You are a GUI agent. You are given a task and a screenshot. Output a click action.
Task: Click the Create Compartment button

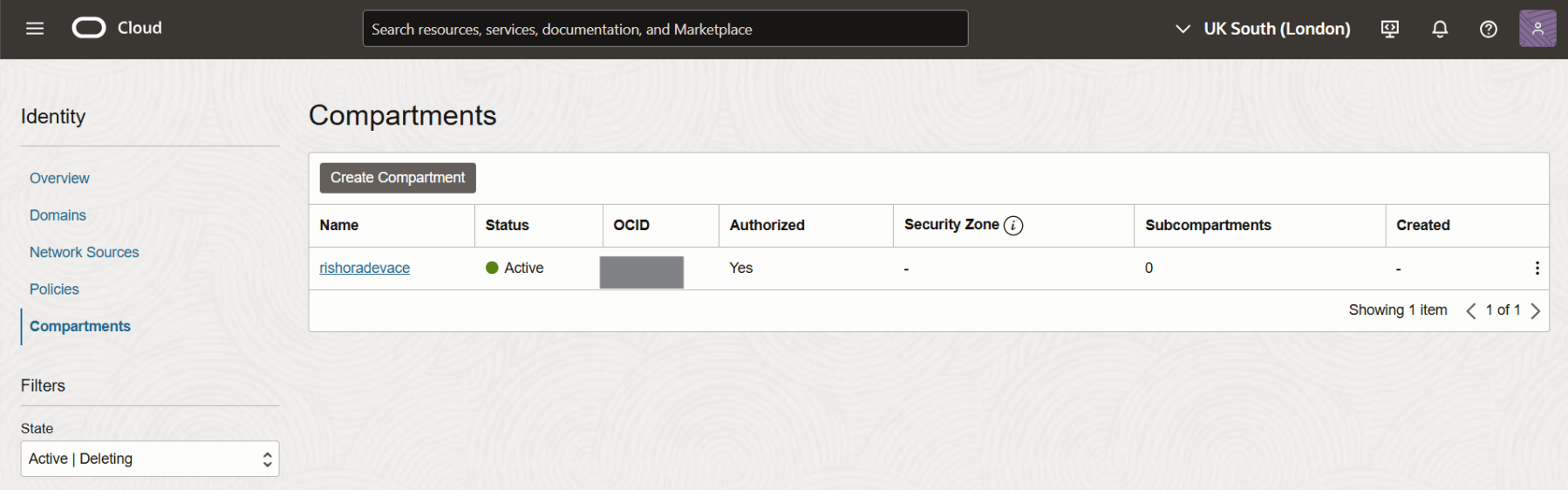pos(398,178)
